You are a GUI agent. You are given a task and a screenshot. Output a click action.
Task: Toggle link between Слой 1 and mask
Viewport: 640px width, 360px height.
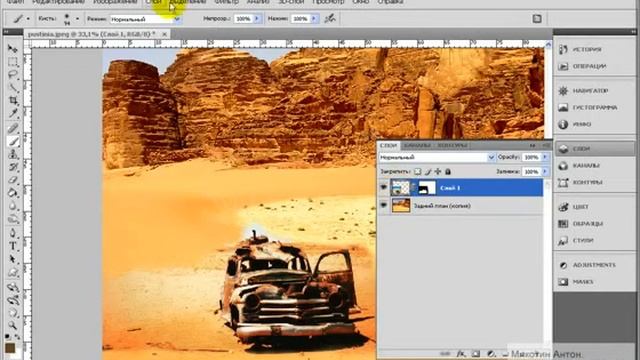coord(413,188)
